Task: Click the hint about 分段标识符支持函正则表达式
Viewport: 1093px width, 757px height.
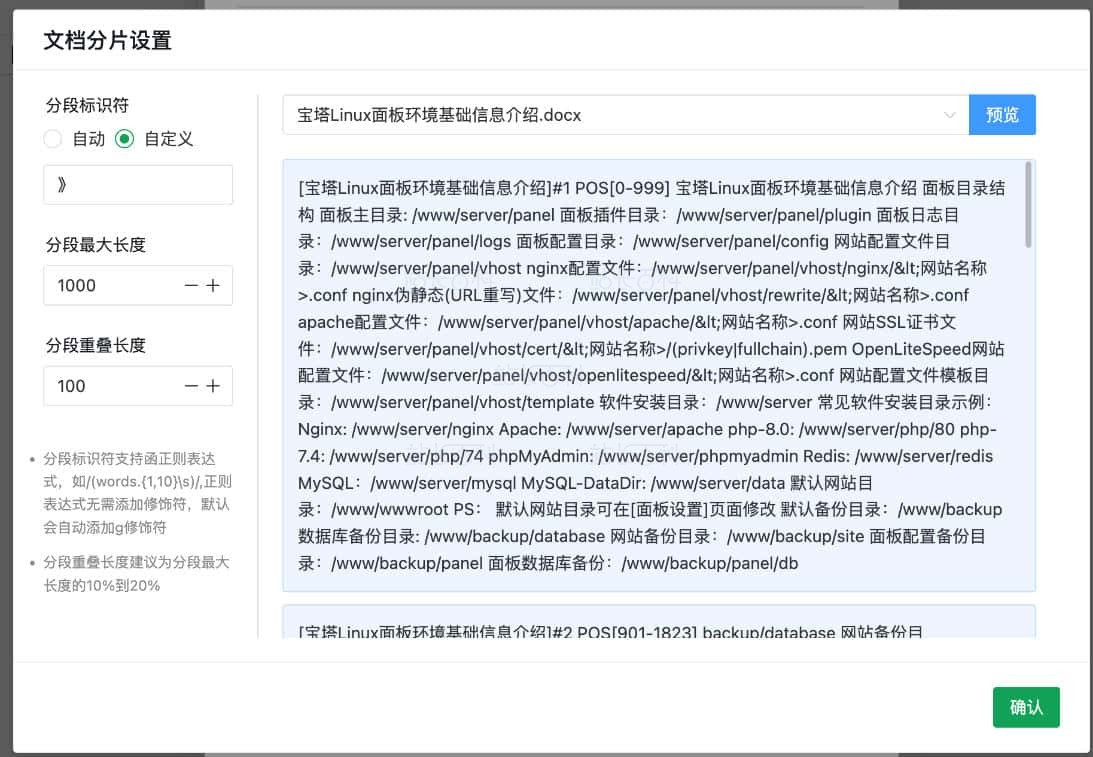Action: coord(137,493)
